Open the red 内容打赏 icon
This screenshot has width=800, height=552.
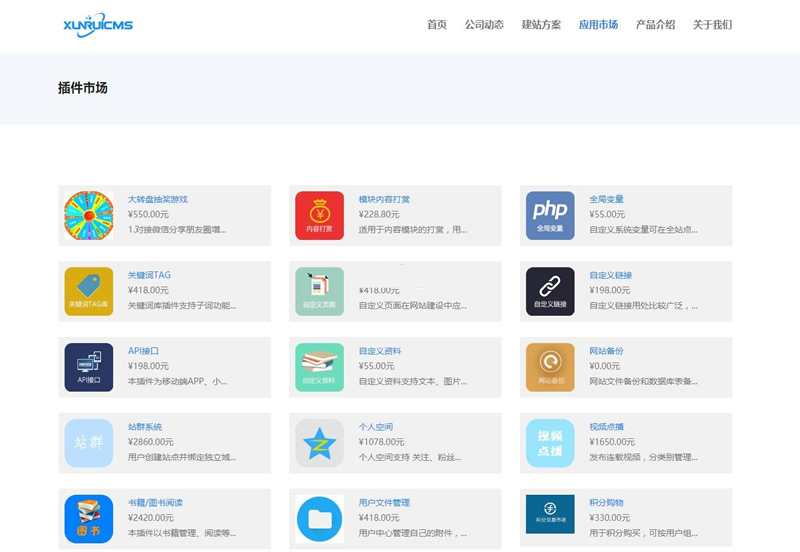pos(319,215)
